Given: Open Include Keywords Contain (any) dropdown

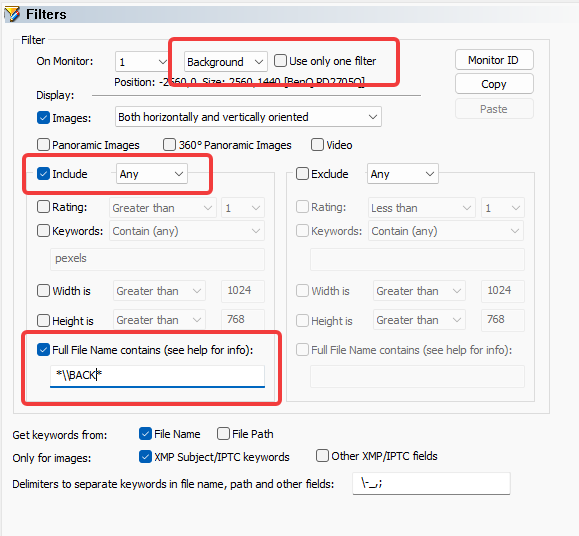Looking at the screenshot, I should coord(187,231).
